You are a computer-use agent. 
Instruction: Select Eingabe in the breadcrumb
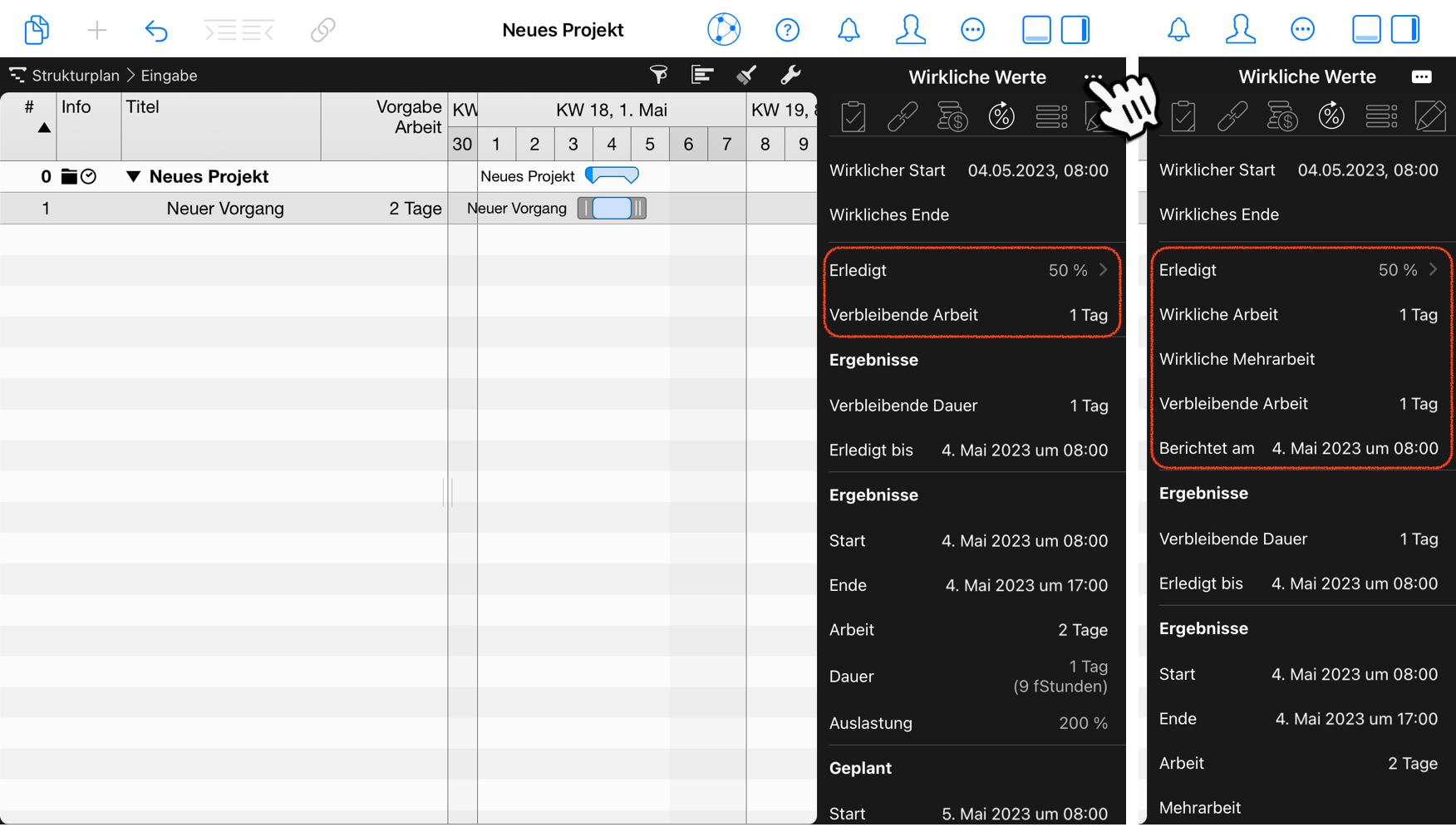(169, 75)
